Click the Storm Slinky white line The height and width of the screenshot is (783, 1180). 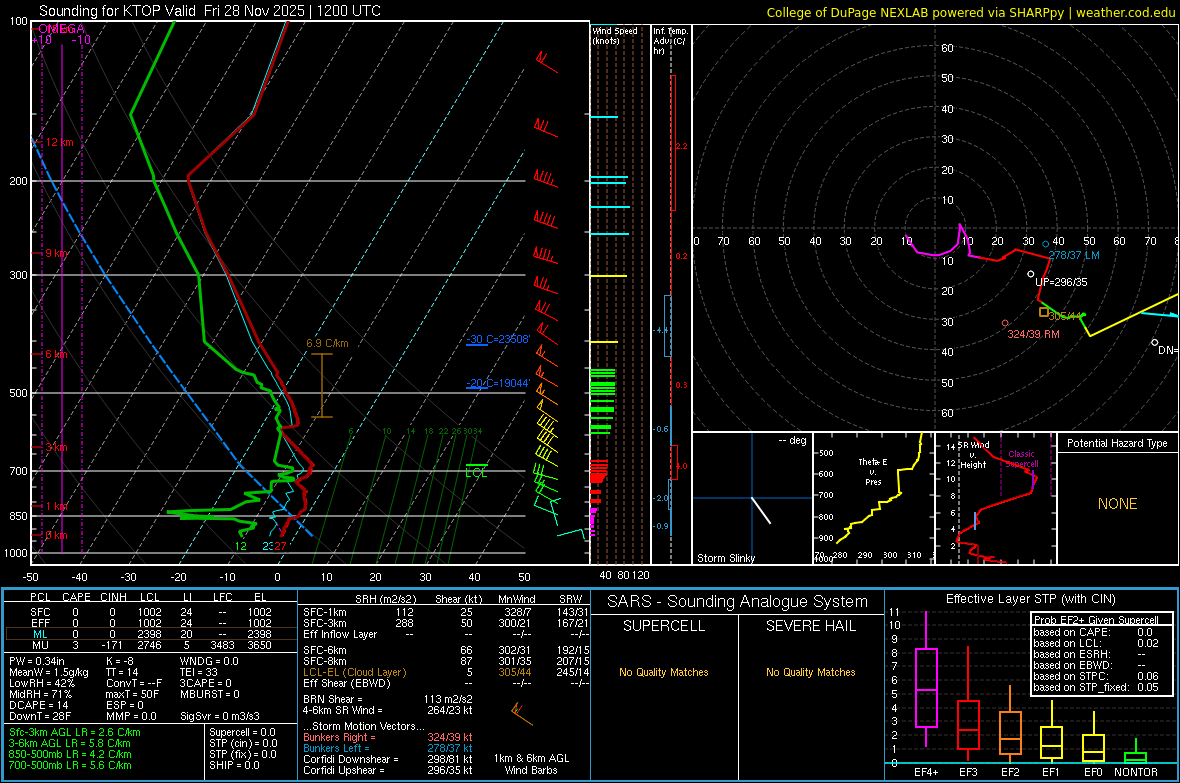pyautogui.click(x=762, y=510)
